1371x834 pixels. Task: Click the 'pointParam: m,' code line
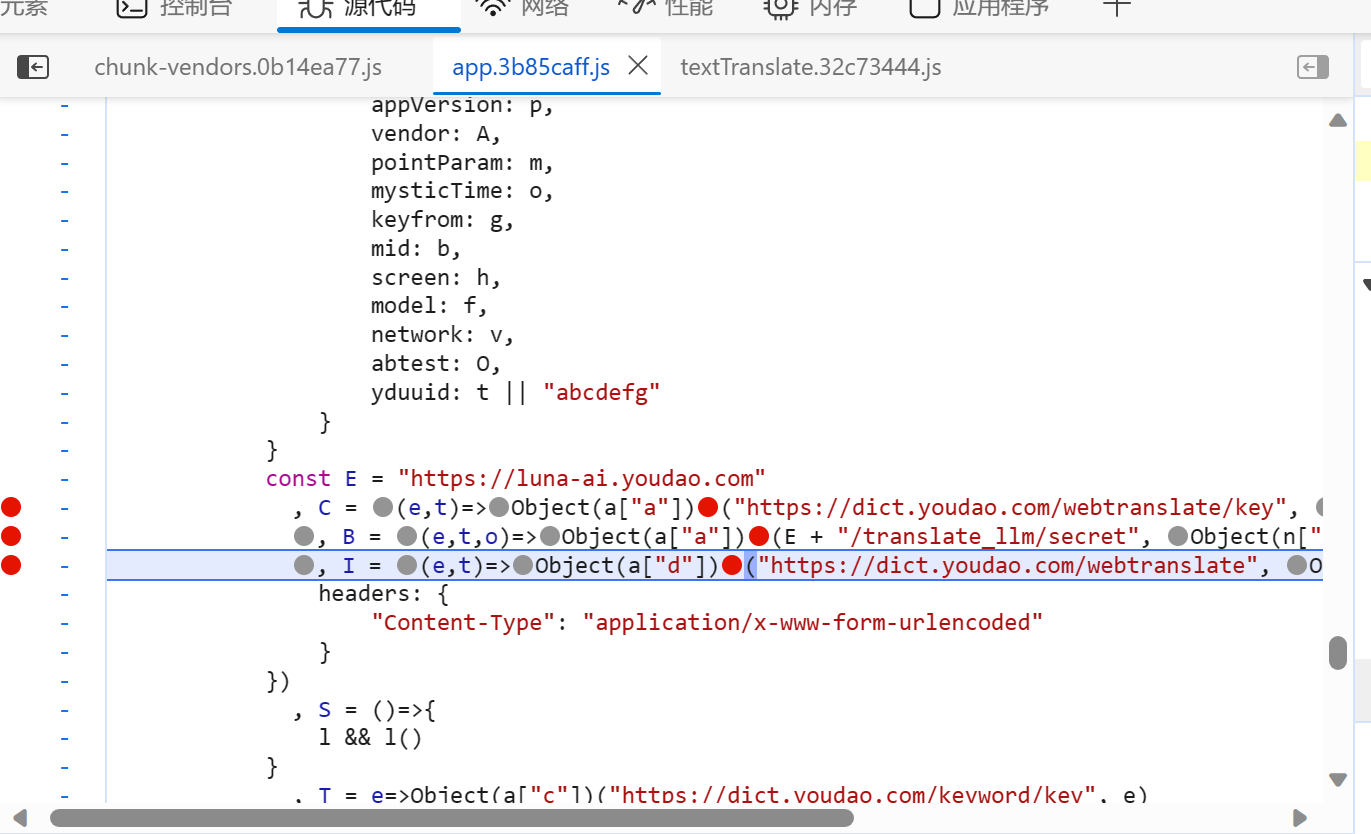click(462, 162)
